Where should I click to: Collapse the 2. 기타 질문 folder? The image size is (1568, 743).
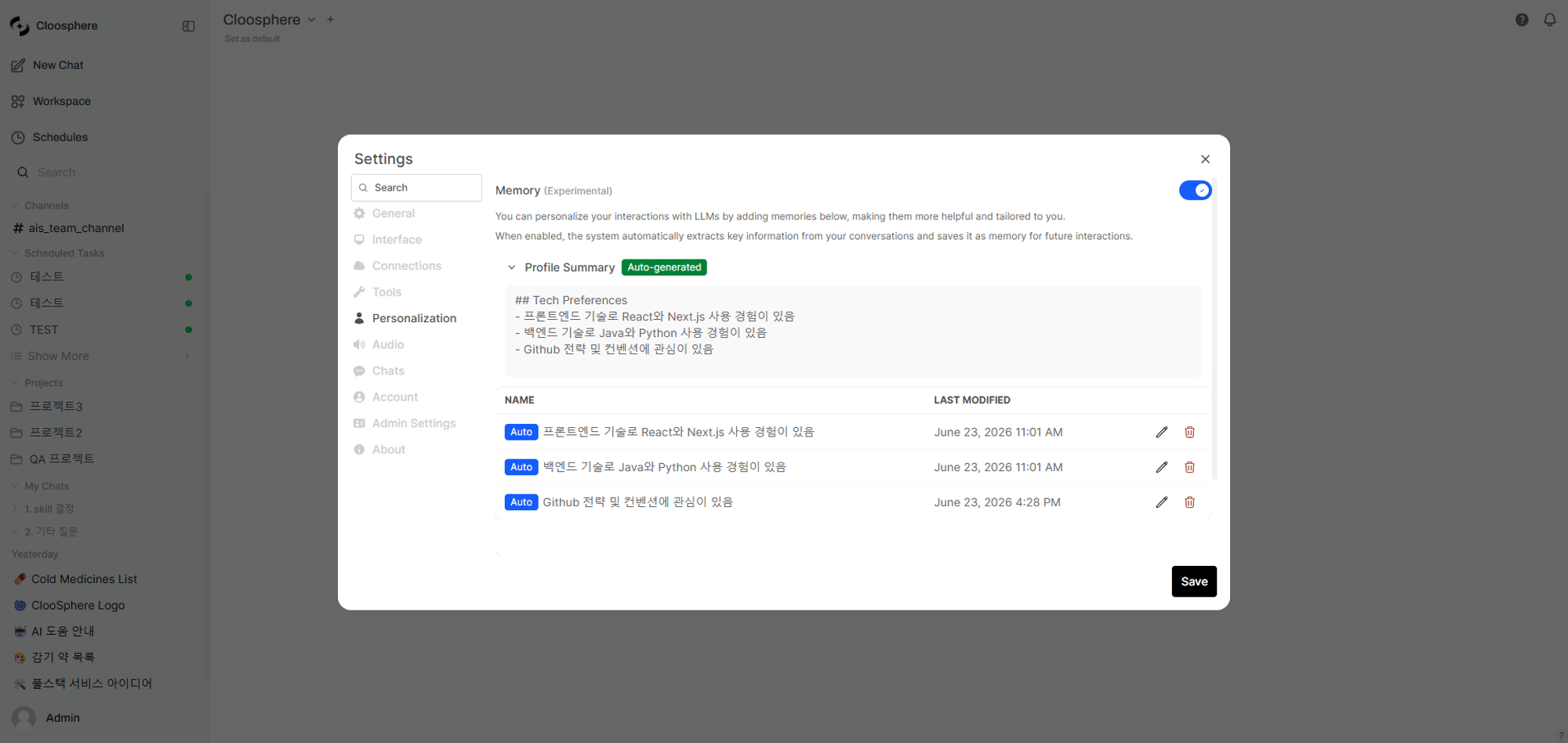point(46,531)
